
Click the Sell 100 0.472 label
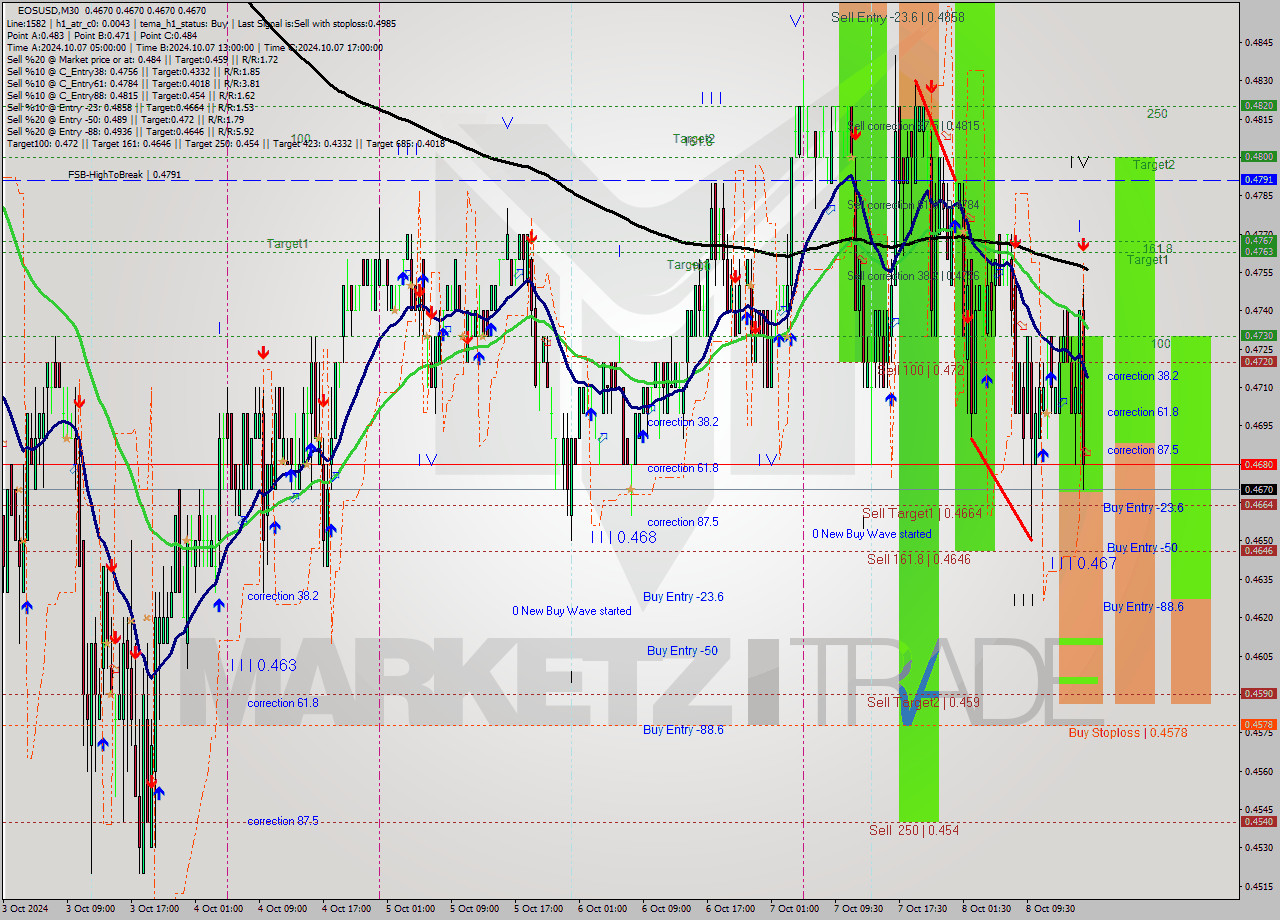(921, 370)
